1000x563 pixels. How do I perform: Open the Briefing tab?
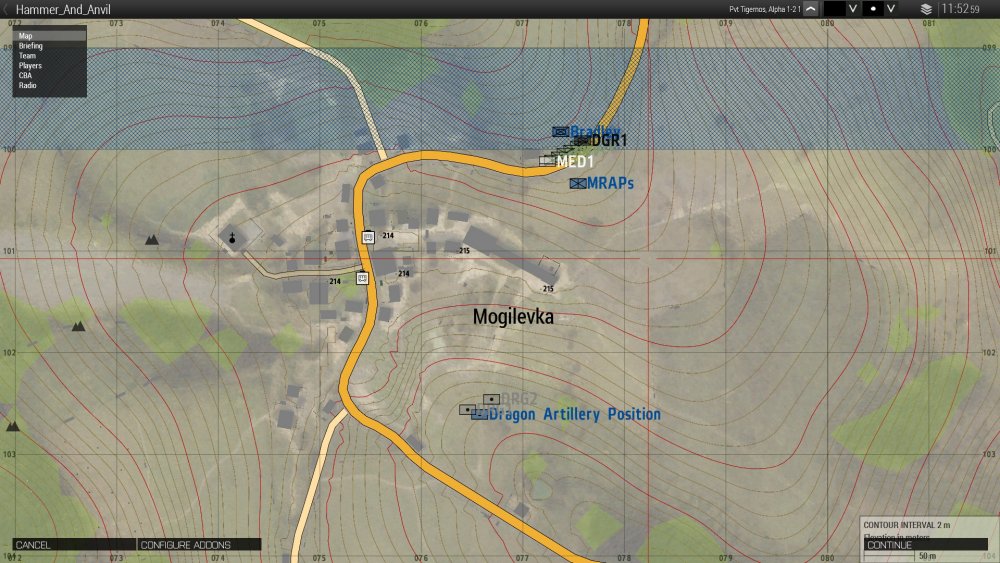pyautogui.click(x=31, y=46)
